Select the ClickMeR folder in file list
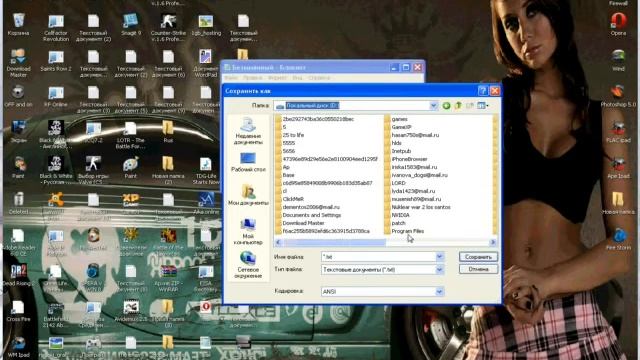Screen dimensions: 640x360 290,199
